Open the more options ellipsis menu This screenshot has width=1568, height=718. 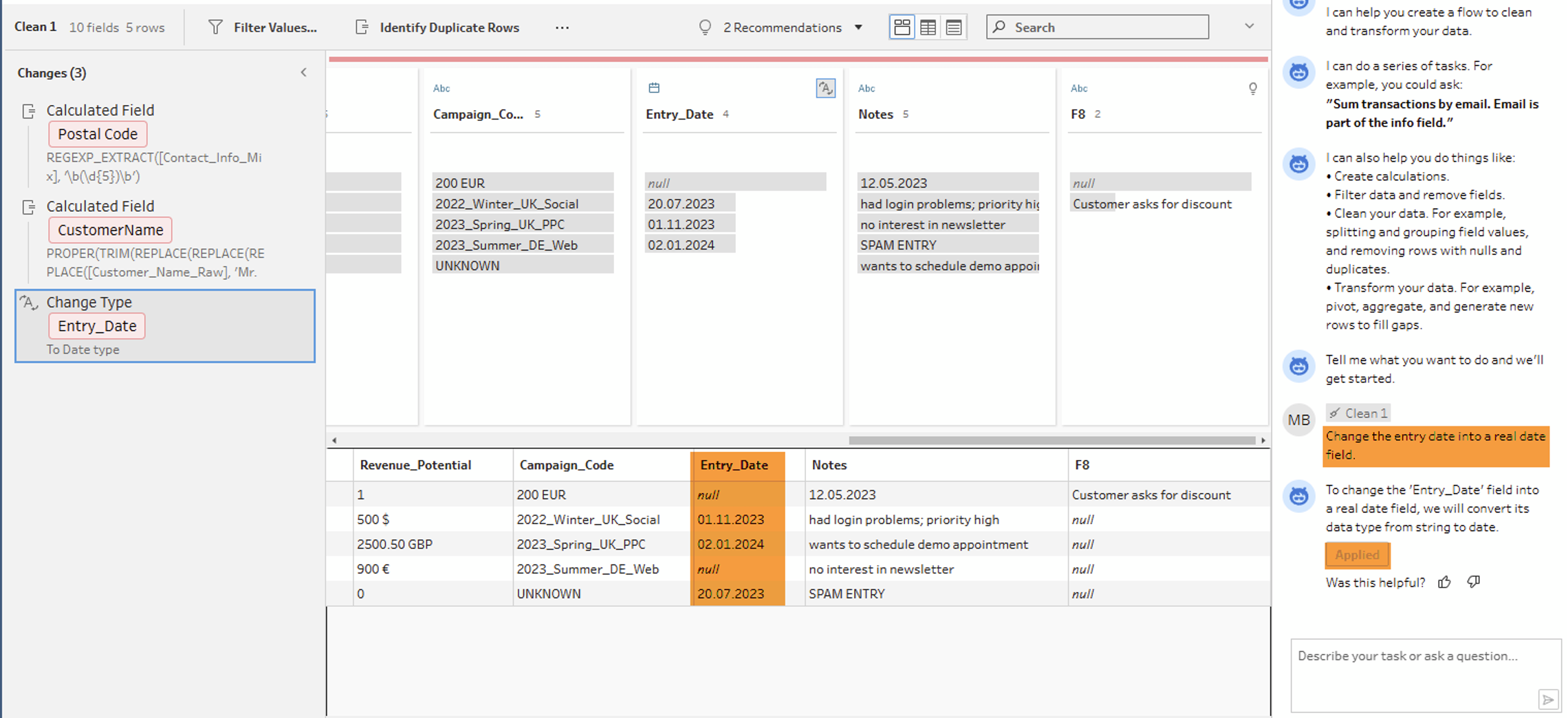coord(562,28)
